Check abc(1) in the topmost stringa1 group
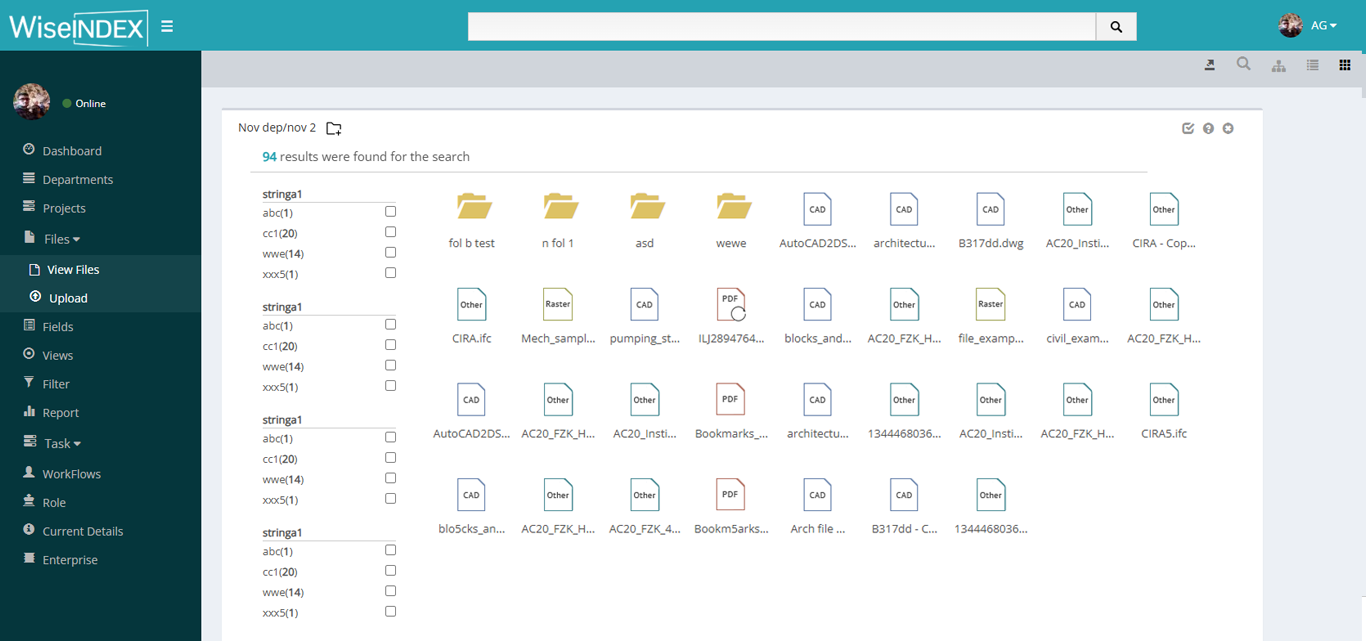The width and height of the screenshot is (1366, 641). [x=390, y=212]
